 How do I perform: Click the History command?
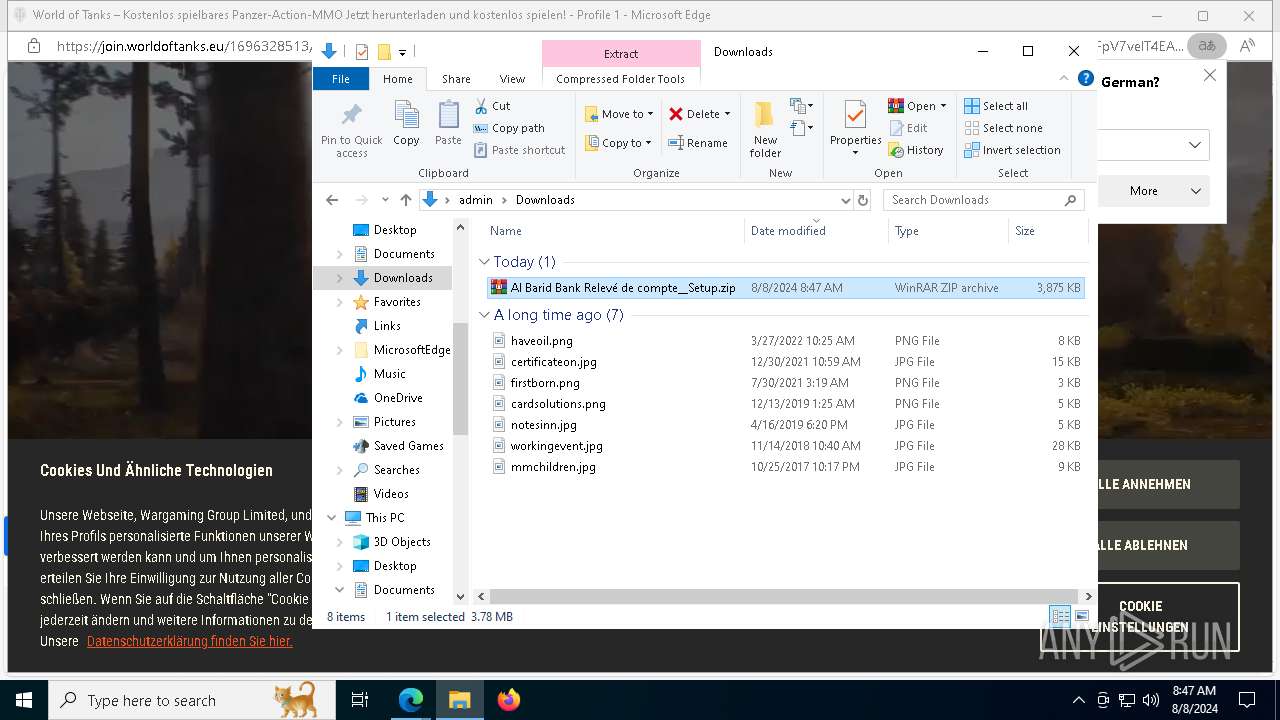pos(916,150)
